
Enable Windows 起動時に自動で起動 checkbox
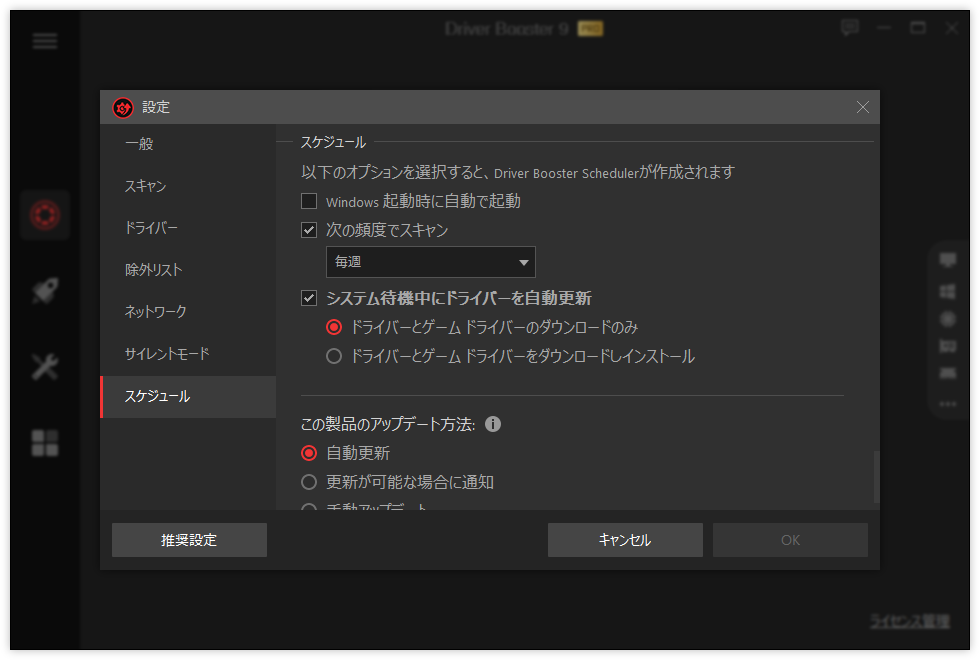tap(309, 201)
